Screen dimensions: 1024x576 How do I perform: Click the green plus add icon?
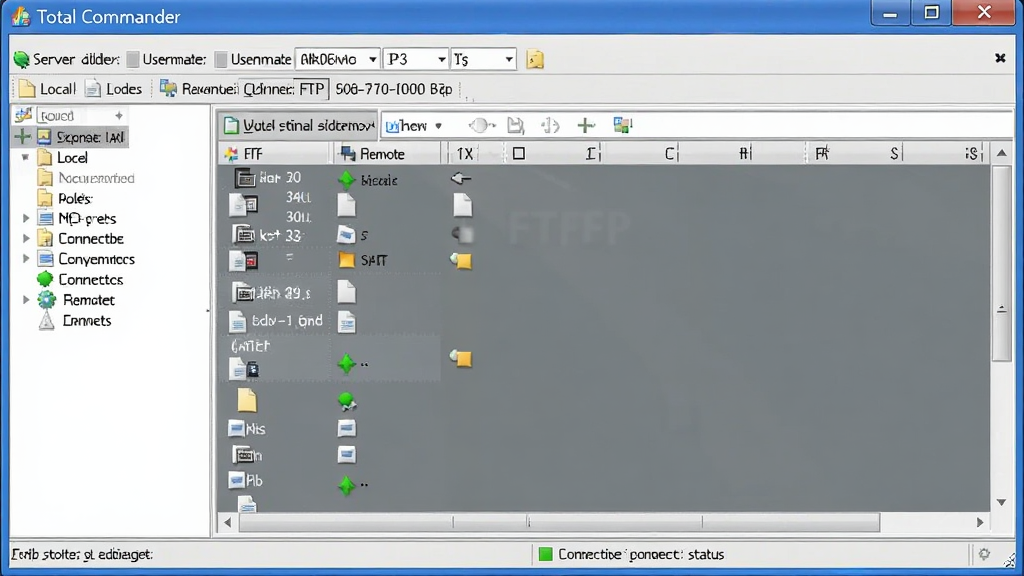586,125
